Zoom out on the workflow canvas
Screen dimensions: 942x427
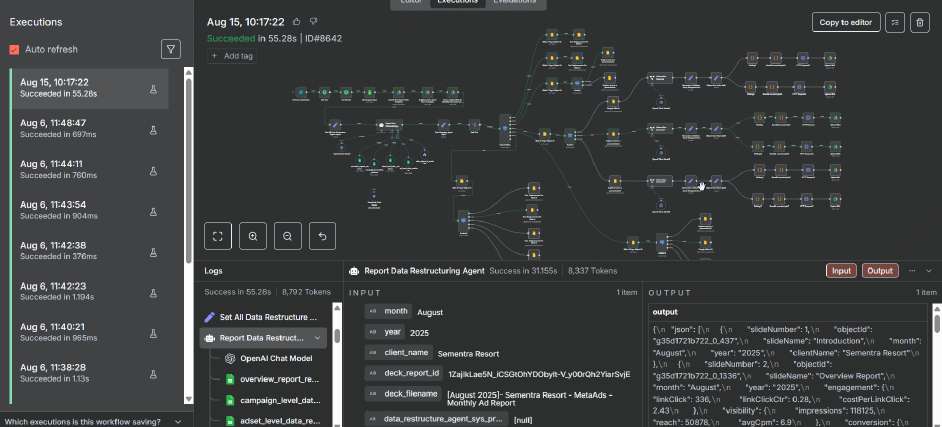point(288,236)
